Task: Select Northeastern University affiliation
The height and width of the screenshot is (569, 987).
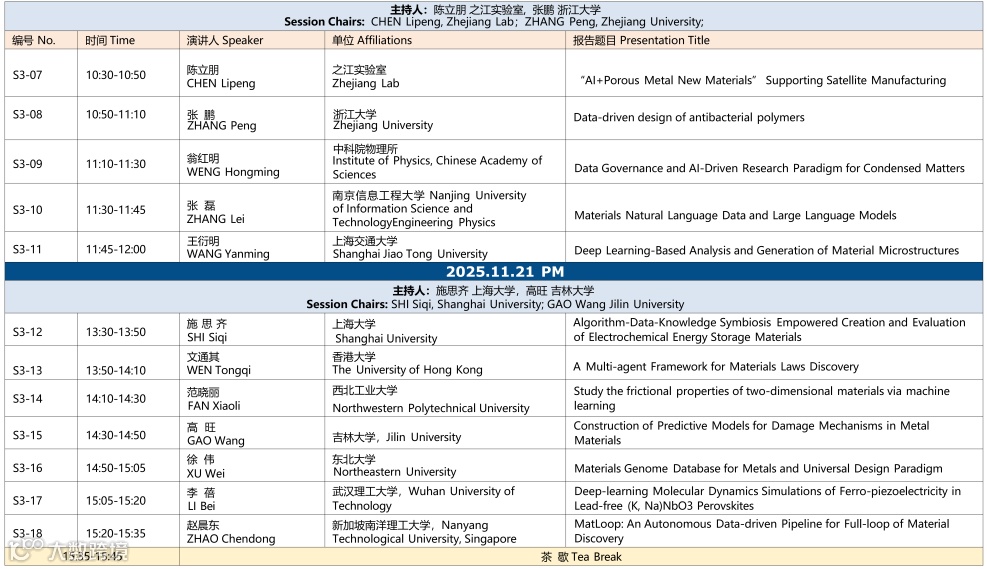Action: tap(395, 466)
